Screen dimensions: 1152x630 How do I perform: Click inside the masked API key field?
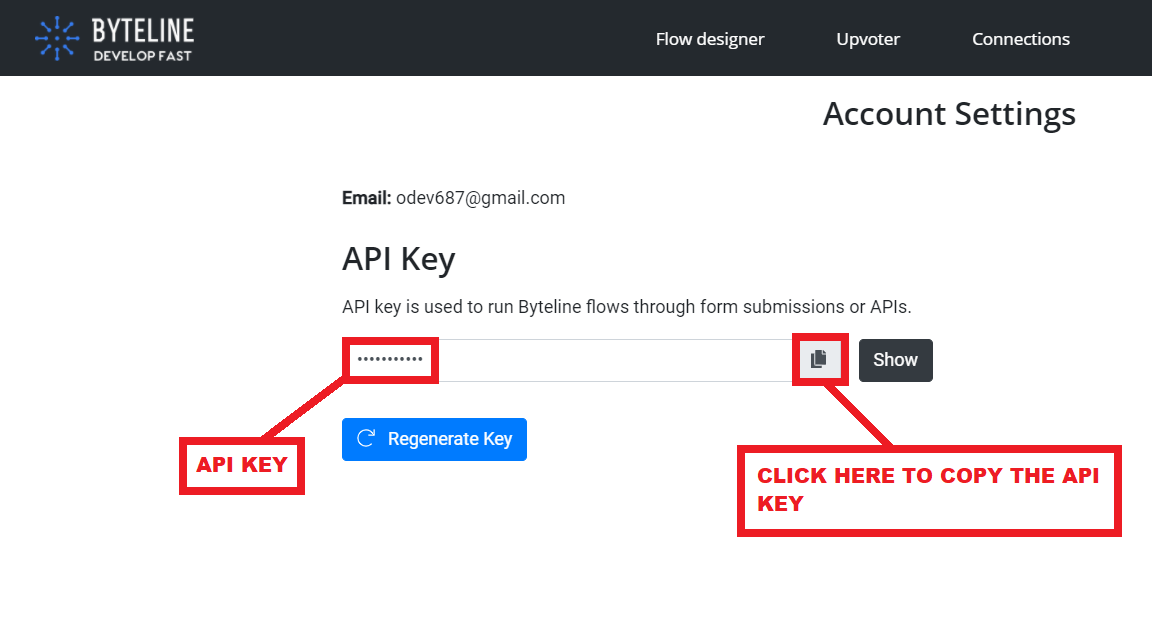[x=570, y=361]
